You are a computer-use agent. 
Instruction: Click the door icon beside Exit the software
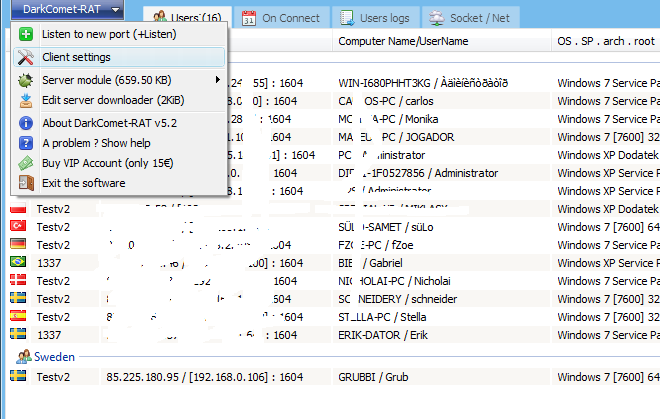(x=26, y=183)
